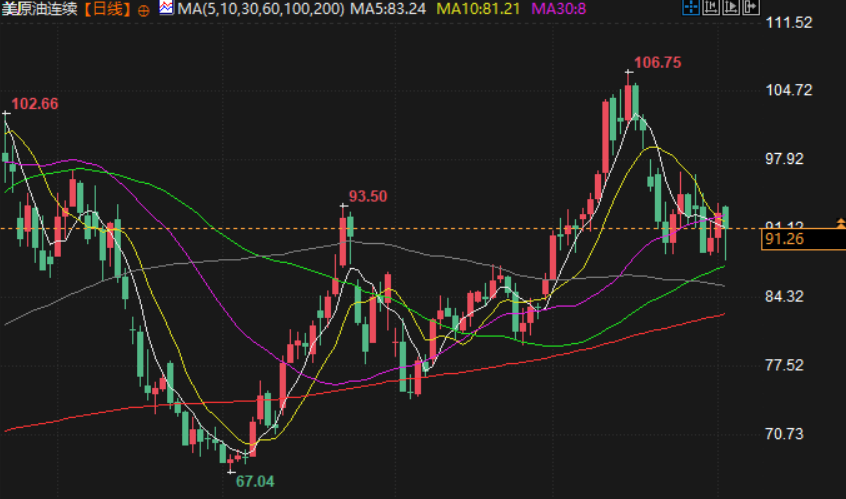Viewport: 846px width, 499px height.
Task: Select the 93.50 peak price label
Action: [368, 196]
